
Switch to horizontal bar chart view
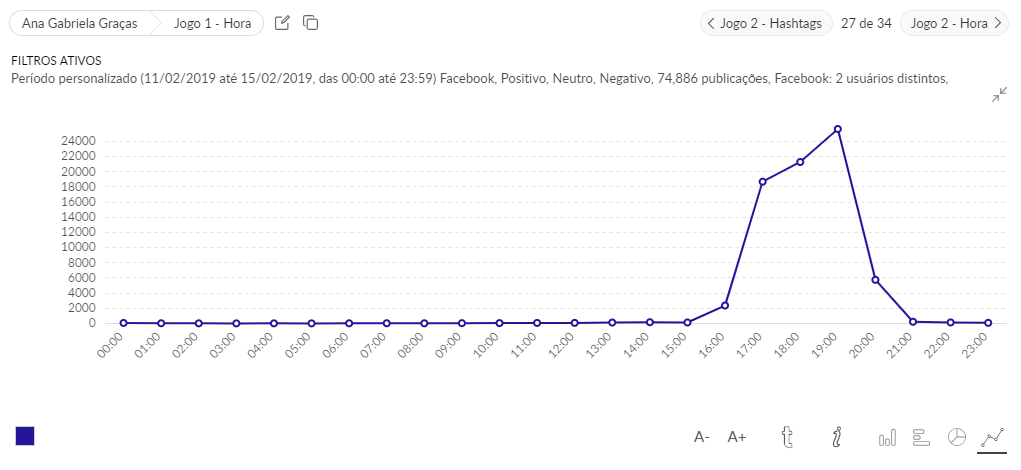click(922, 437)
